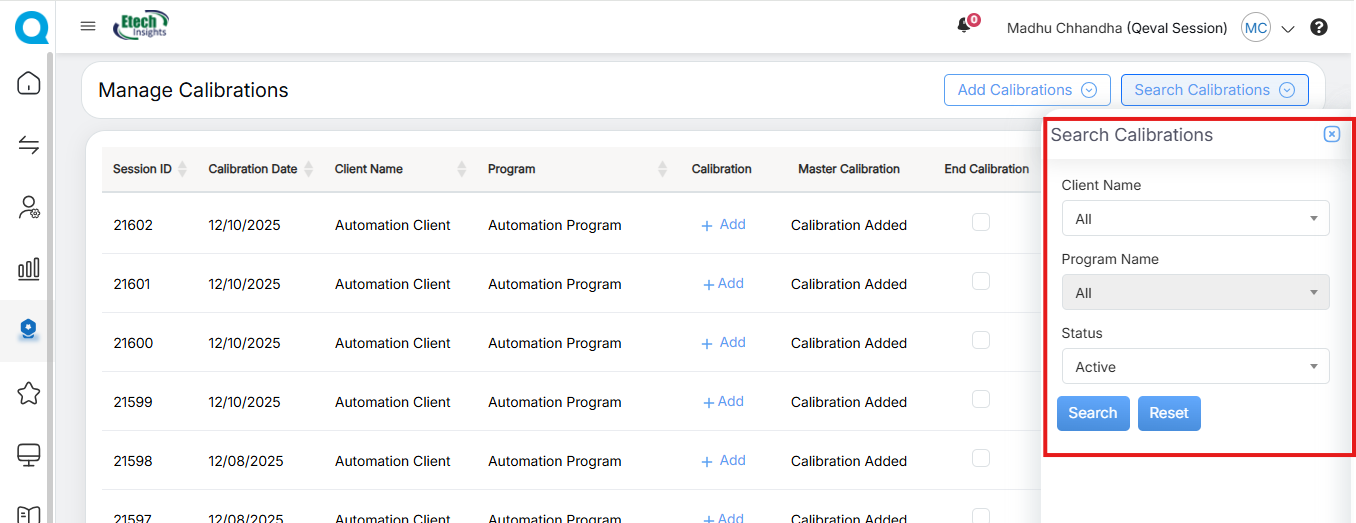Screen dimensions: 1356x523
Task: Click the blue Search button
Action: (1092, 413)
